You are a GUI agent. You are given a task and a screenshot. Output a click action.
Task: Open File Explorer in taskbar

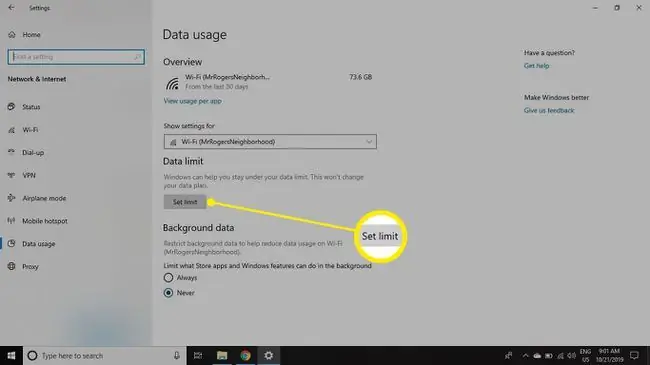pos(222,355)
